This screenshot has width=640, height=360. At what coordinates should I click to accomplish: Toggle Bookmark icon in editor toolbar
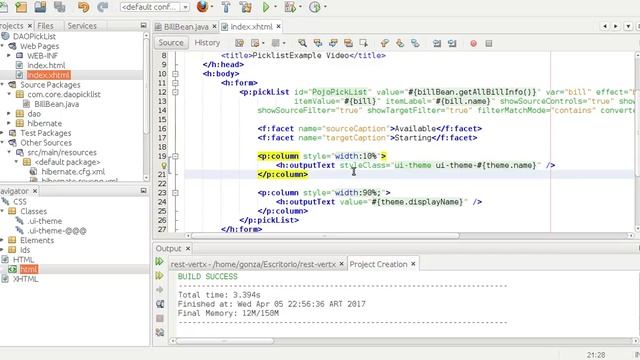point(415,43)
